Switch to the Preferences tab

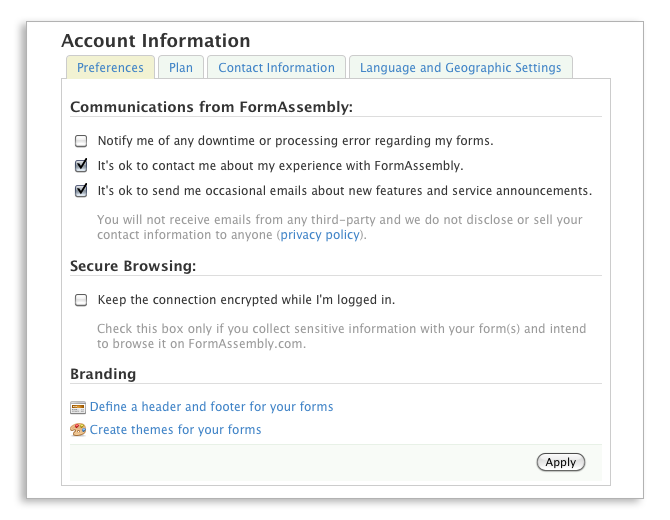pyautogui.click(x=110, y=68)
